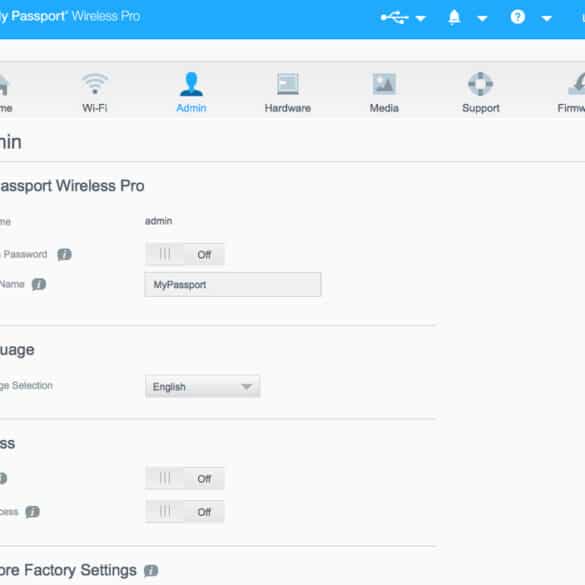Toggle the second Off switch under access section

(185, 512)
